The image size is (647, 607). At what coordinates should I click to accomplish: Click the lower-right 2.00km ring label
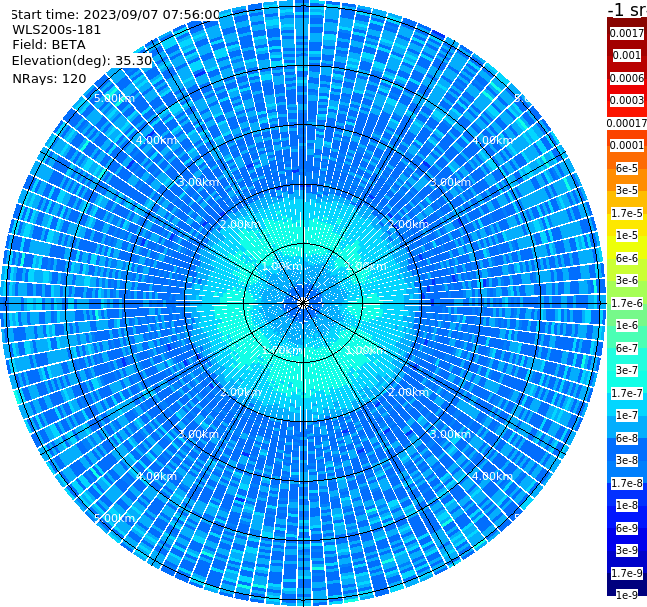point(408,392)
